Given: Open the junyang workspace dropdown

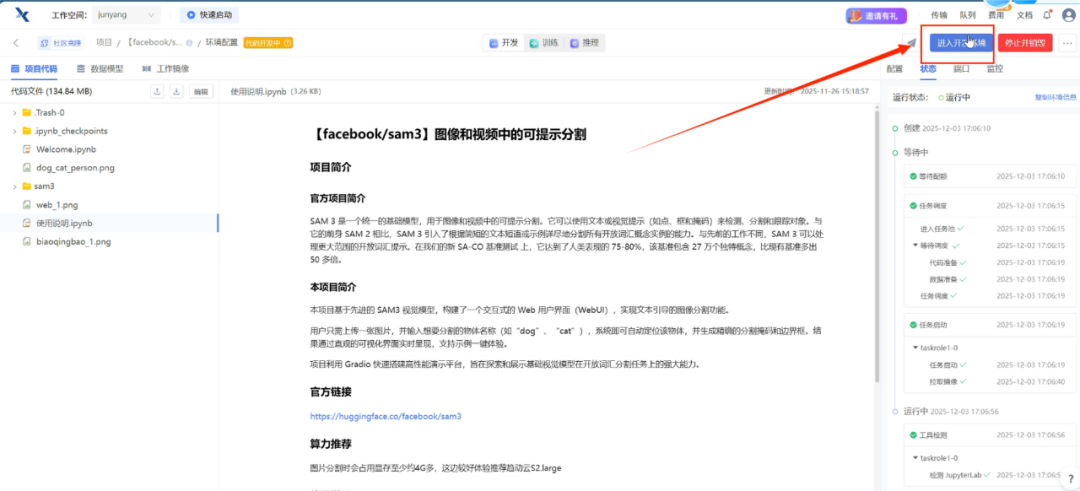Looking at the screenshot, I should tap(126, 14).
